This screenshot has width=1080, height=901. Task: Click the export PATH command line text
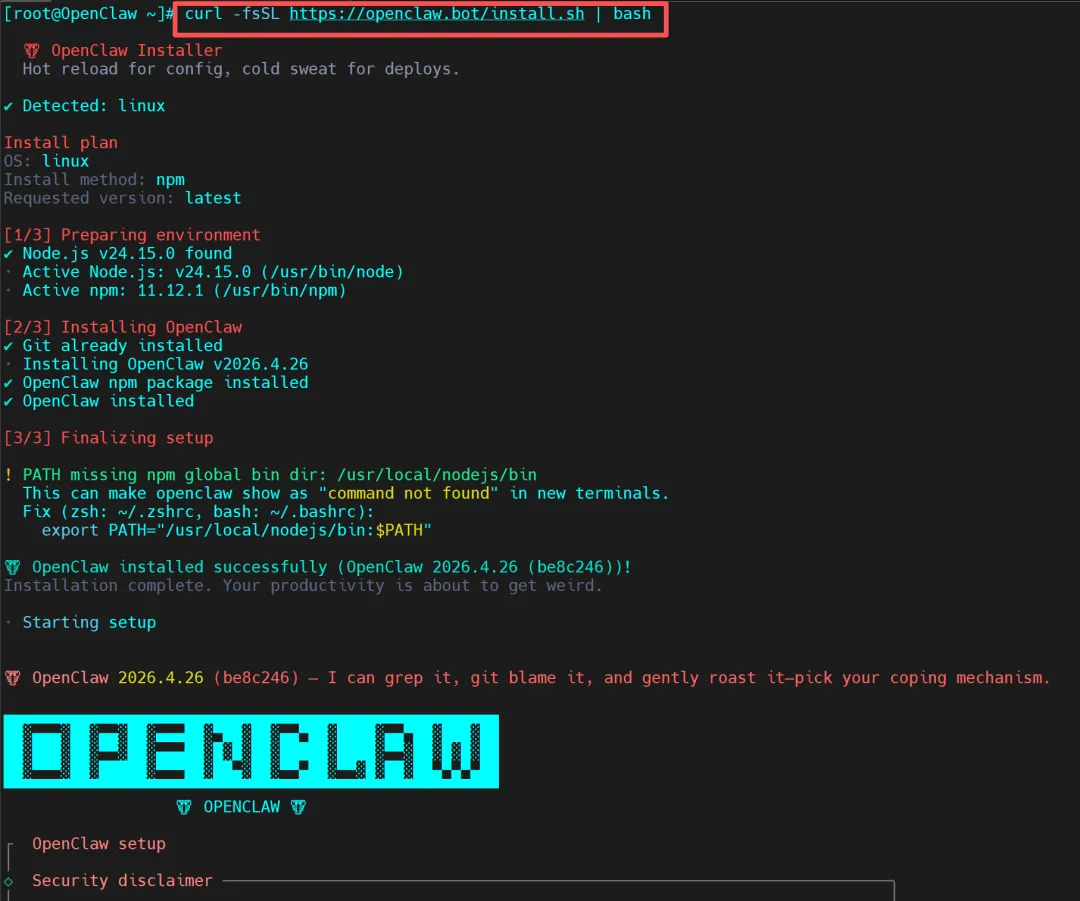point(236,530)
